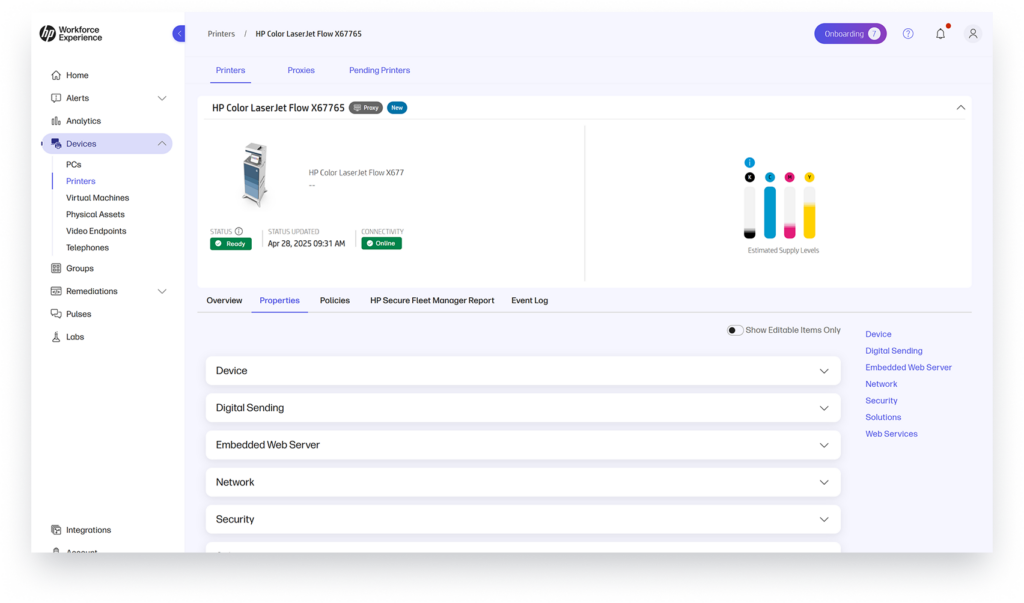Screen dimensions: 1024x603
Task: Click the blue info icon above black toner
Action: pos(750,163)
